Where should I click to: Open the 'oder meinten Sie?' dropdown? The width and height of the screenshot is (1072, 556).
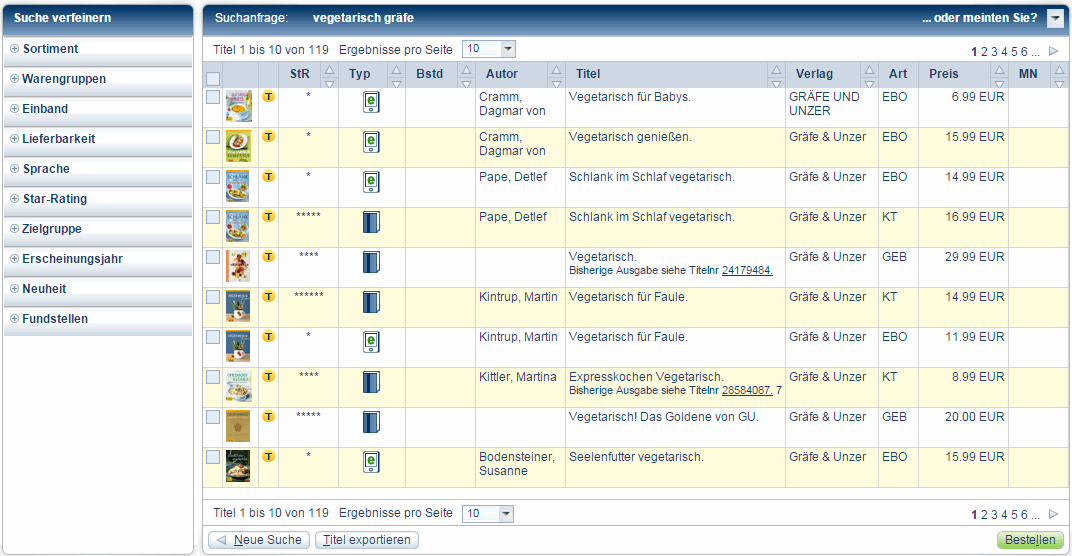pos(1055,18)
